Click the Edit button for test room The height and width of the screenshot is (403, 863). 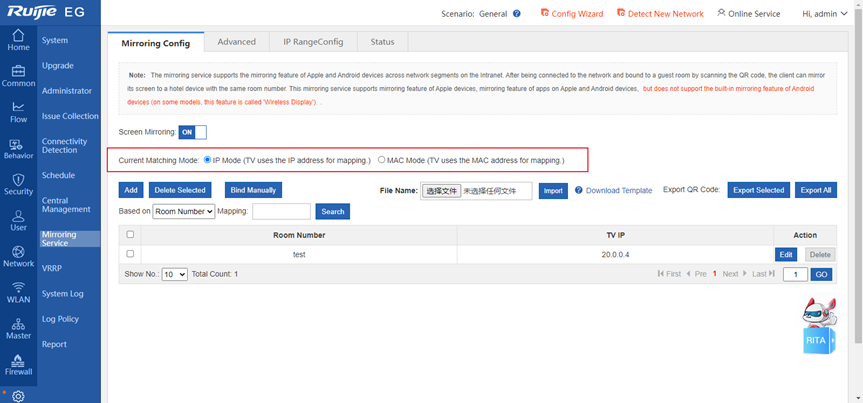(786, 255)
